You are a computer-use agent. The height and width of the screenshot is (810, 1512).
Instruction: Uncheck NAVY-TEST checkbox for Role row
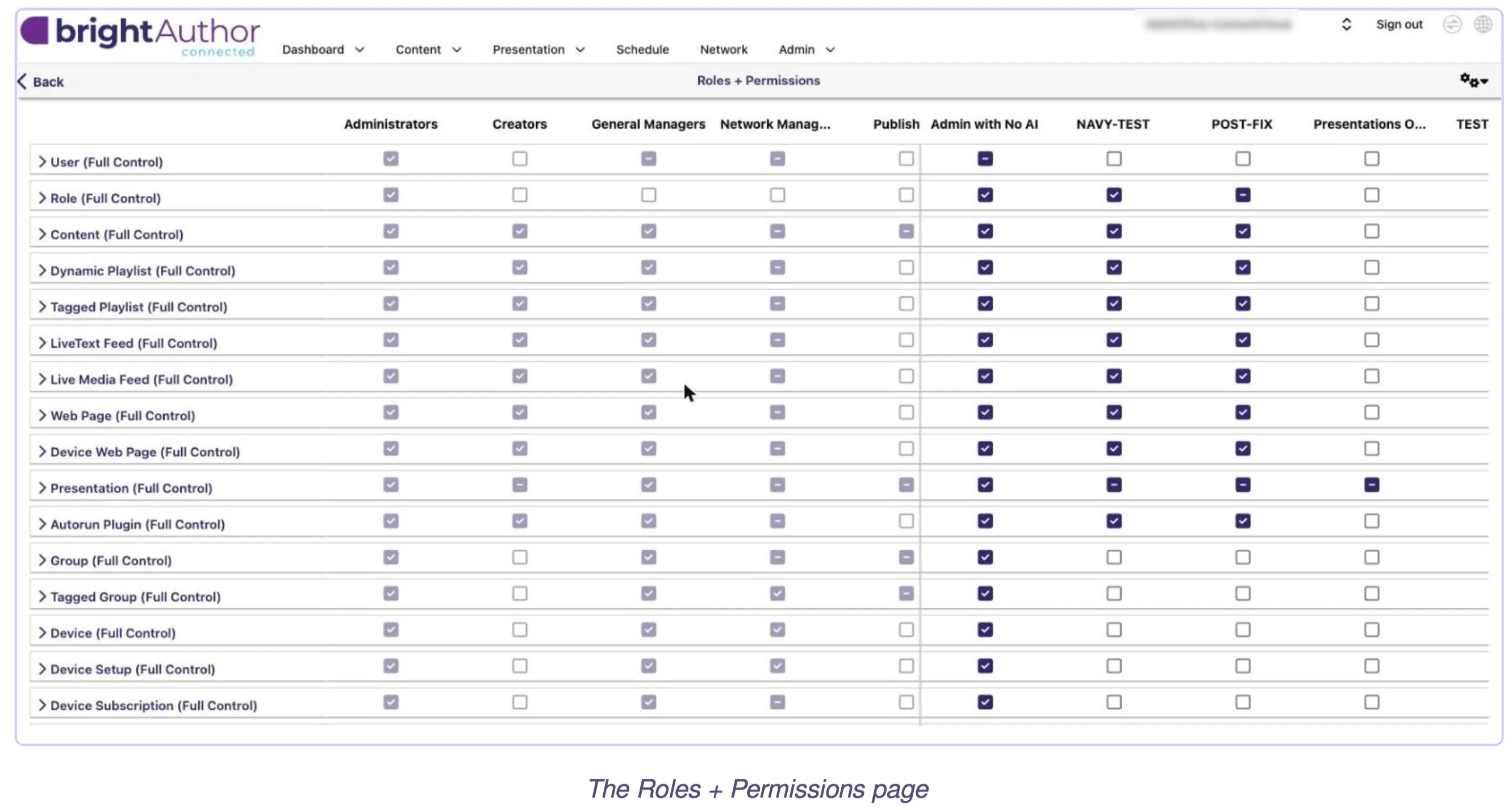(1113, 195)
